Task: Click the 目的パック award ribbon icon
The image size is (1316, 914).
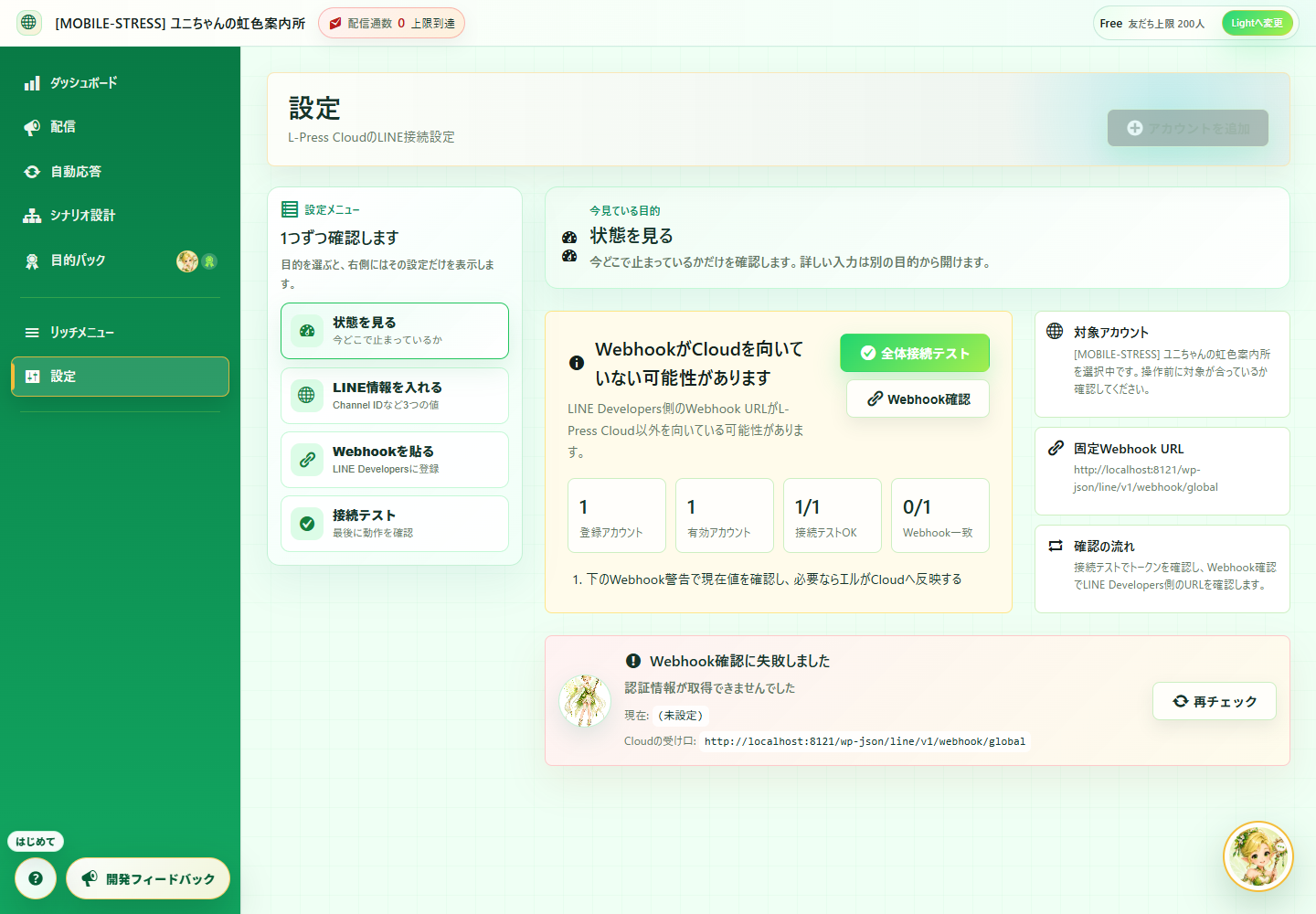Action: 32,261
